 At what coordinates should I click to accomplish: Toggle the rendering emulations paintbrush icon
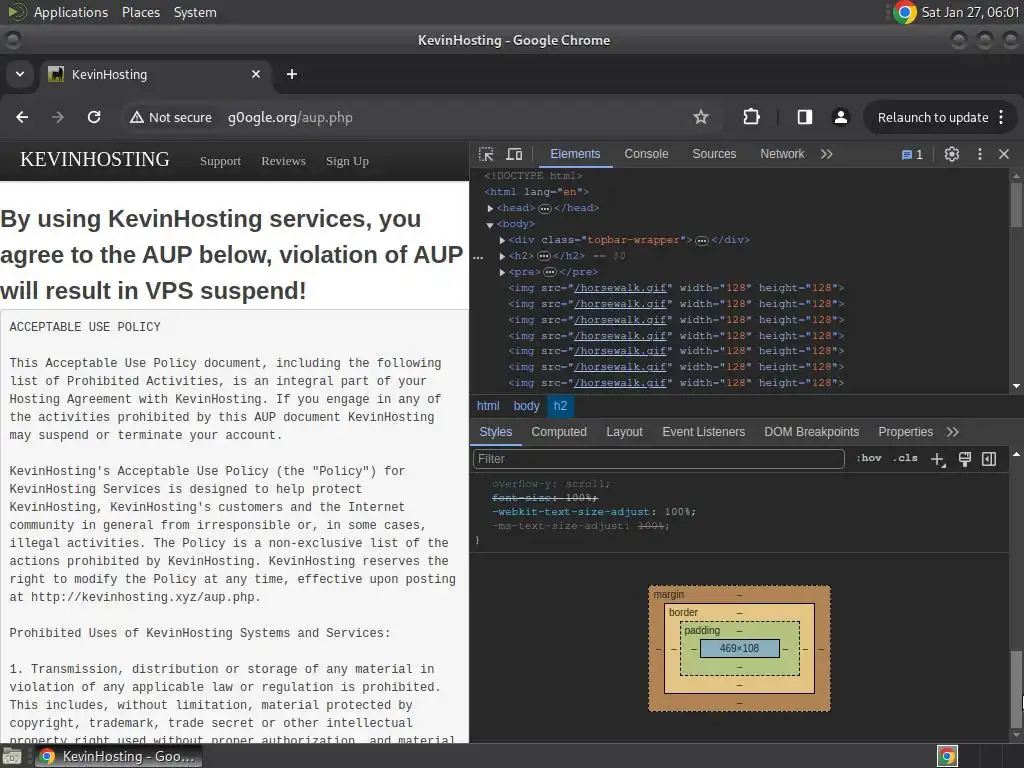coord(965,459)
